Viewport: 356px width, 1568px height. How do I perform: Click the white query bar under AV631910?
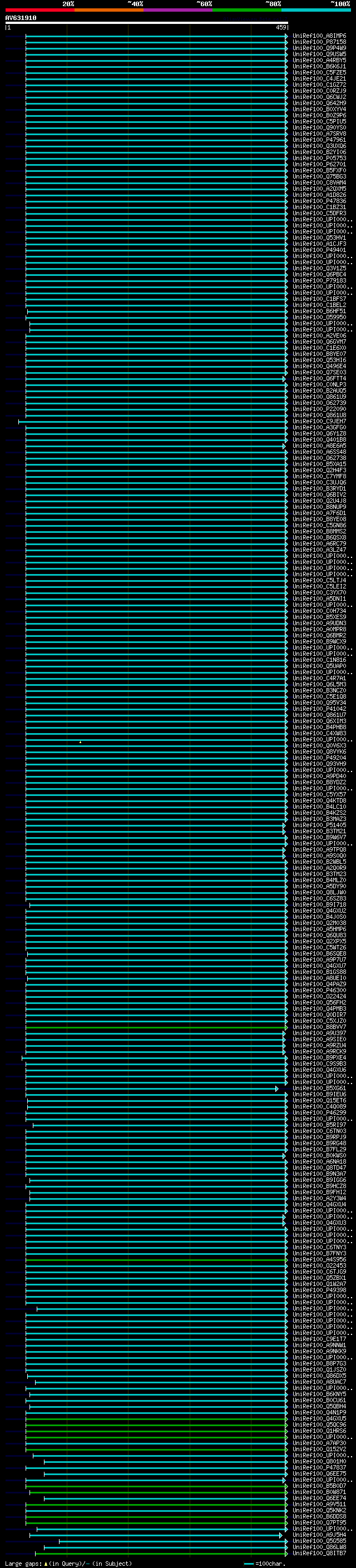click(147, 22)
